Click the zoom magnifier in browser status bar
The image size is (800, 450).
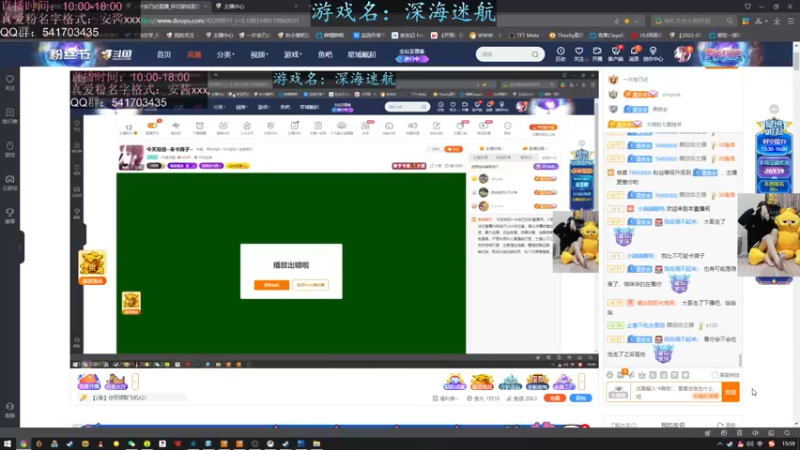pyautogui.click(x=787, y=433)
